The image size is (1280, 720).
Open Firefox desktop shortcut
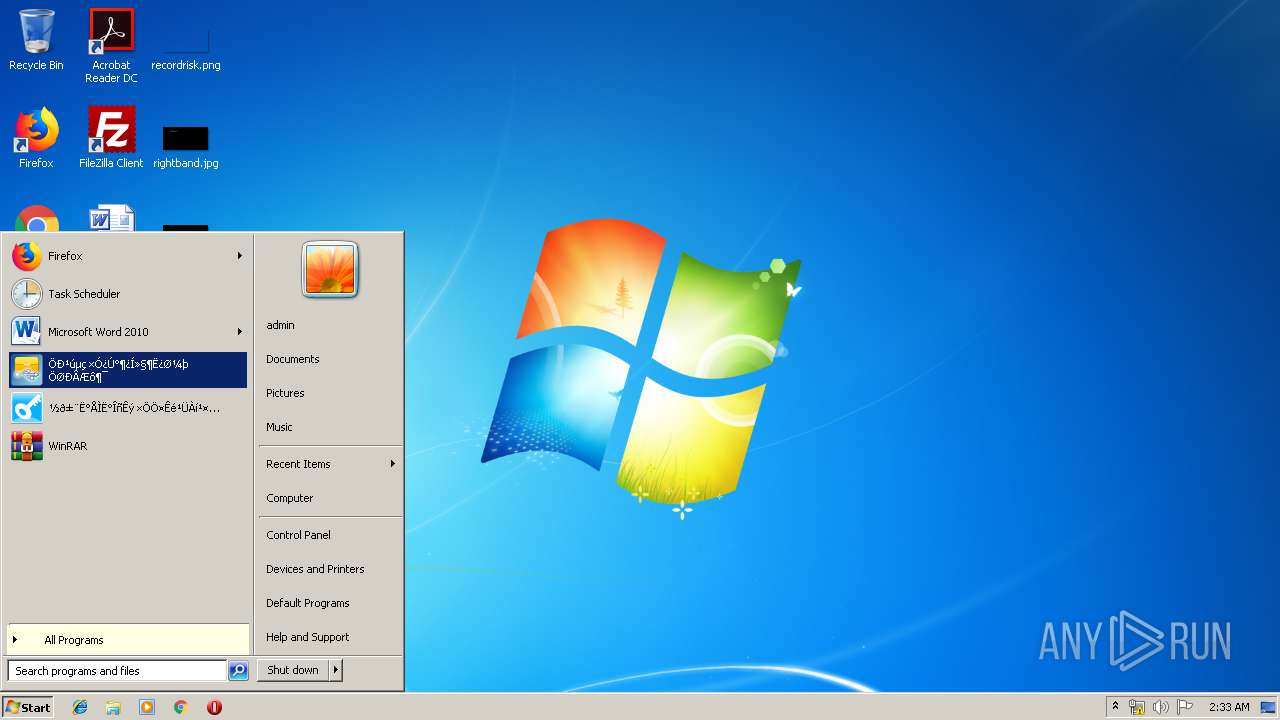click(36, 138)
